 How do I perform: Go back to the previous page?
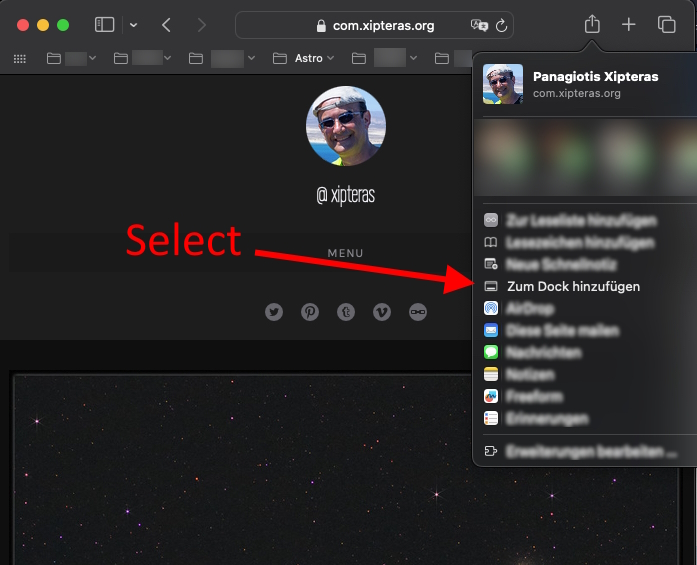166,25
